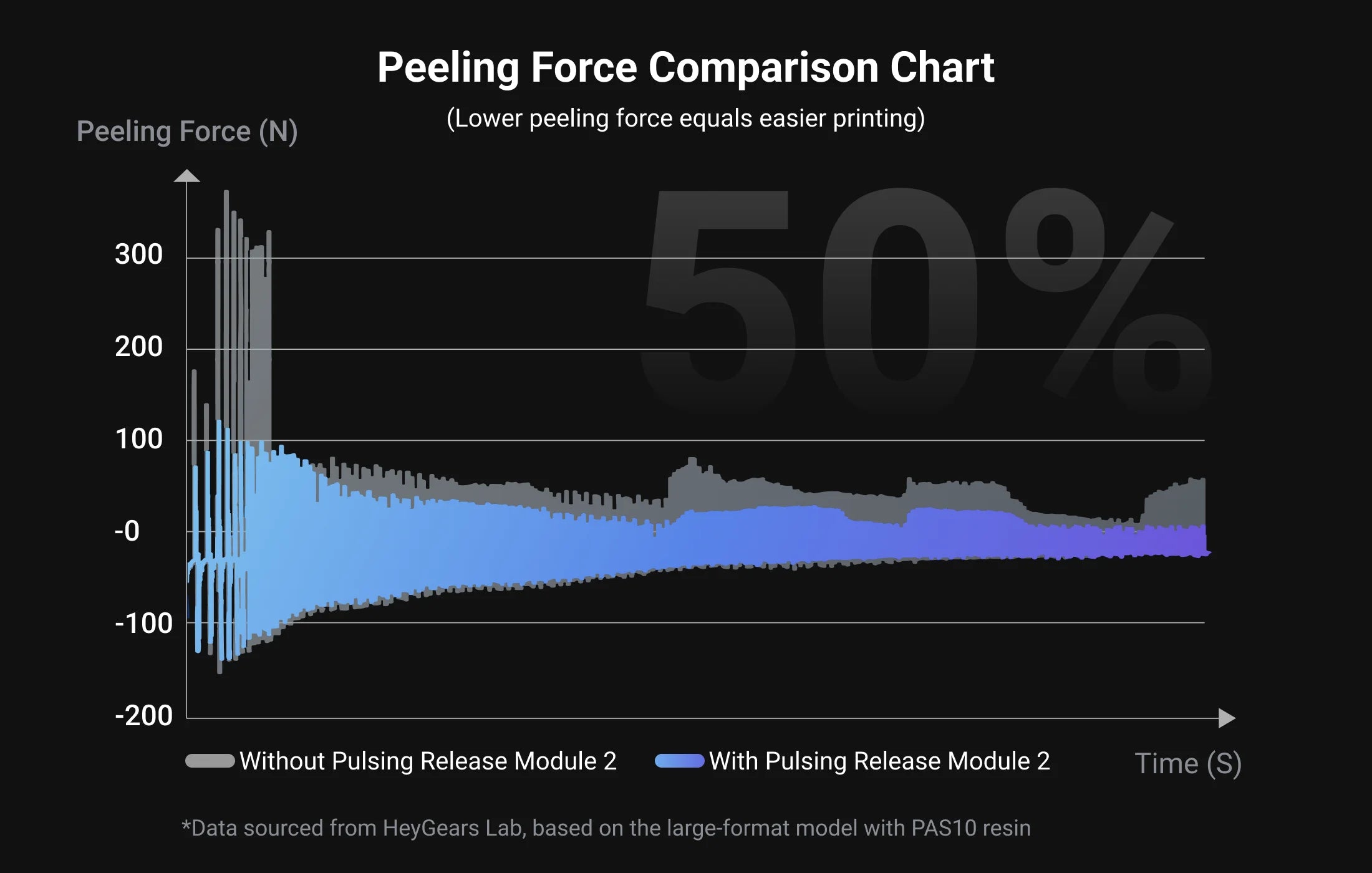Click the "Peeling Force (N)" axis label

pyautogui.click(x=187, y=132)
